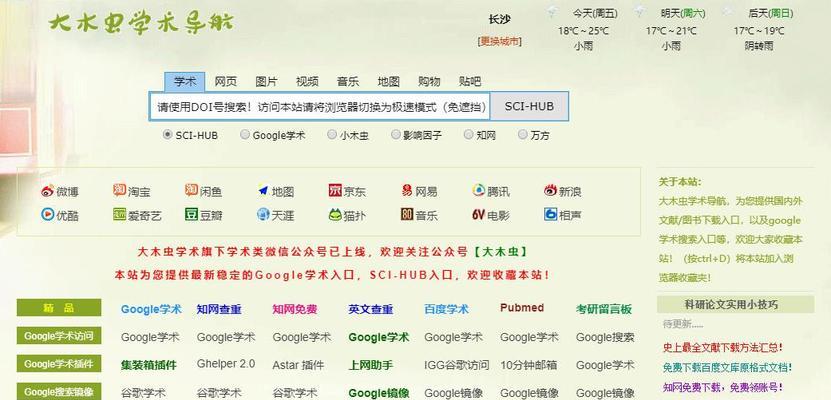Click the iQiyi (爱奇艺) icon
The width and height of the screenshot is (831, 400).
(x=119, y=215)
